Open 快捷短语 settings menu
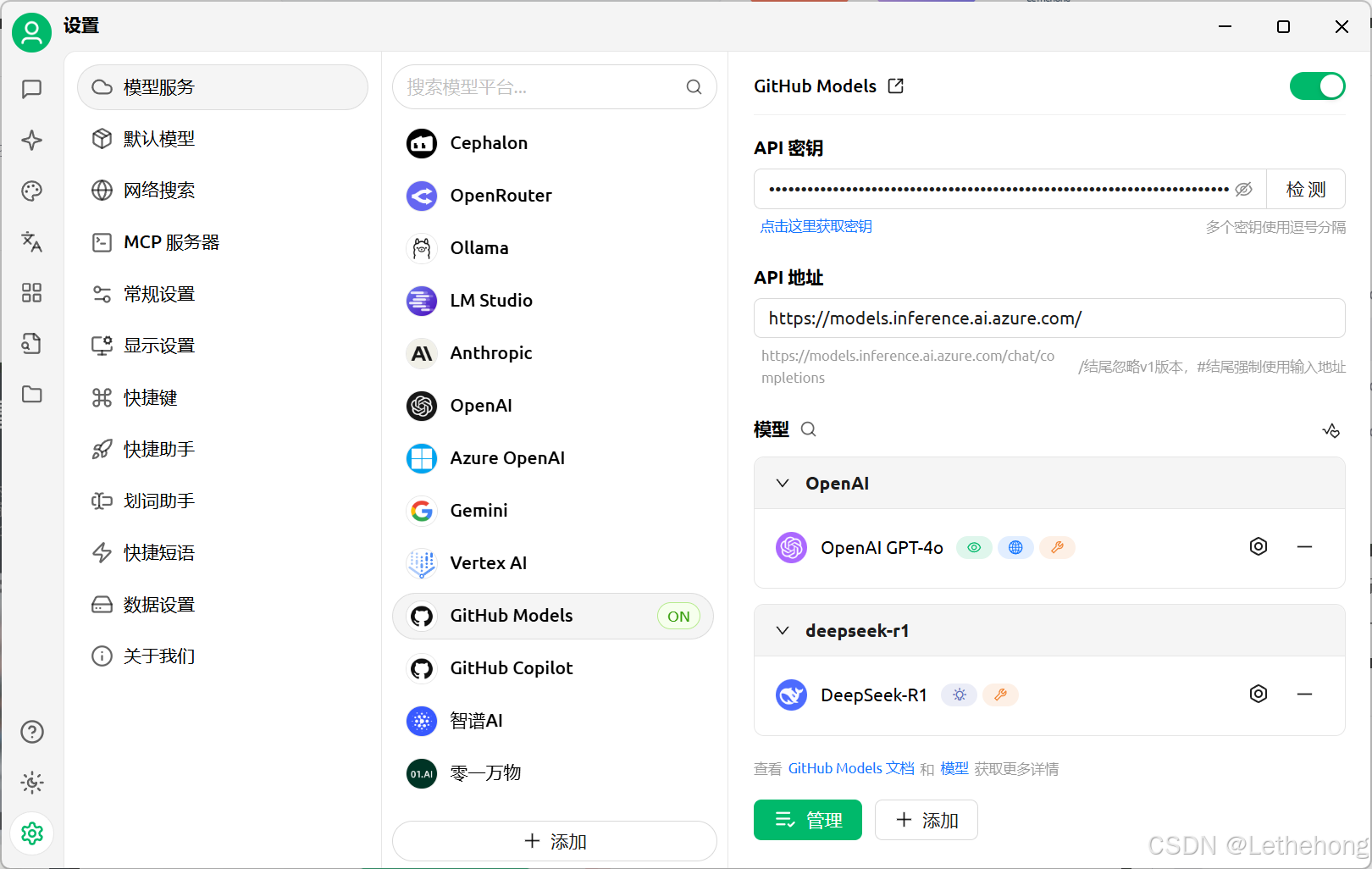This screenshot has height=869, width=1372. point(223,552)
